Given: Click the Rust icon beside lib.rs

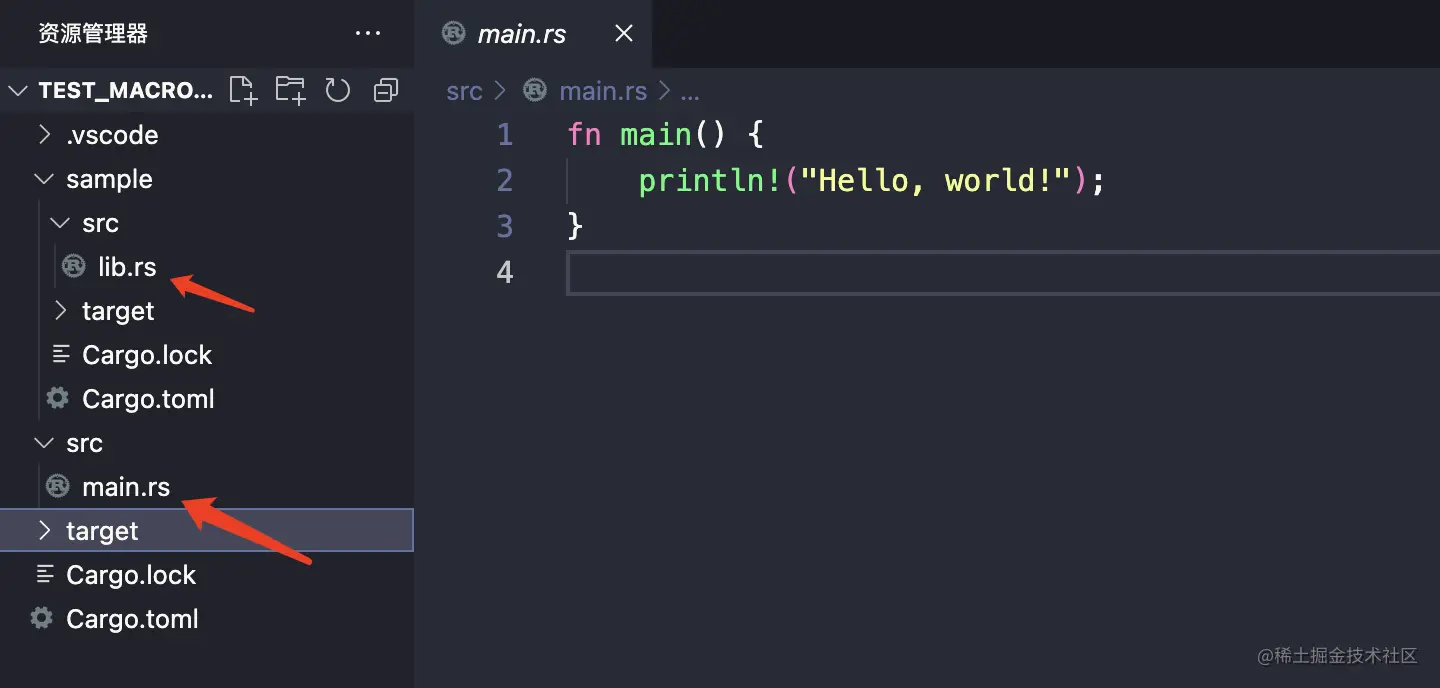Looking at the screenshot, I should coord(74,266).
